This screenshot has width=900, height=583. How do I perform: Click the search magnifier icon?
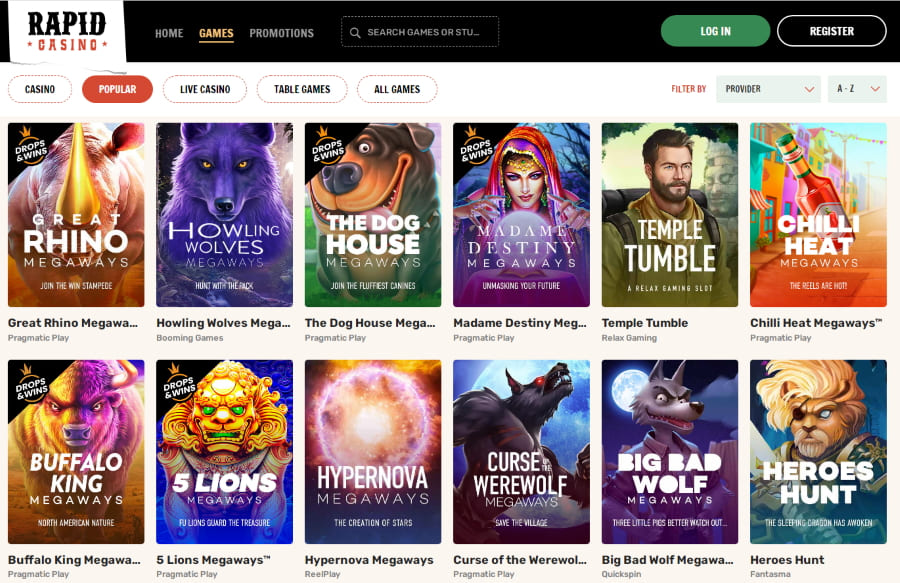click(x=355, y=33)
